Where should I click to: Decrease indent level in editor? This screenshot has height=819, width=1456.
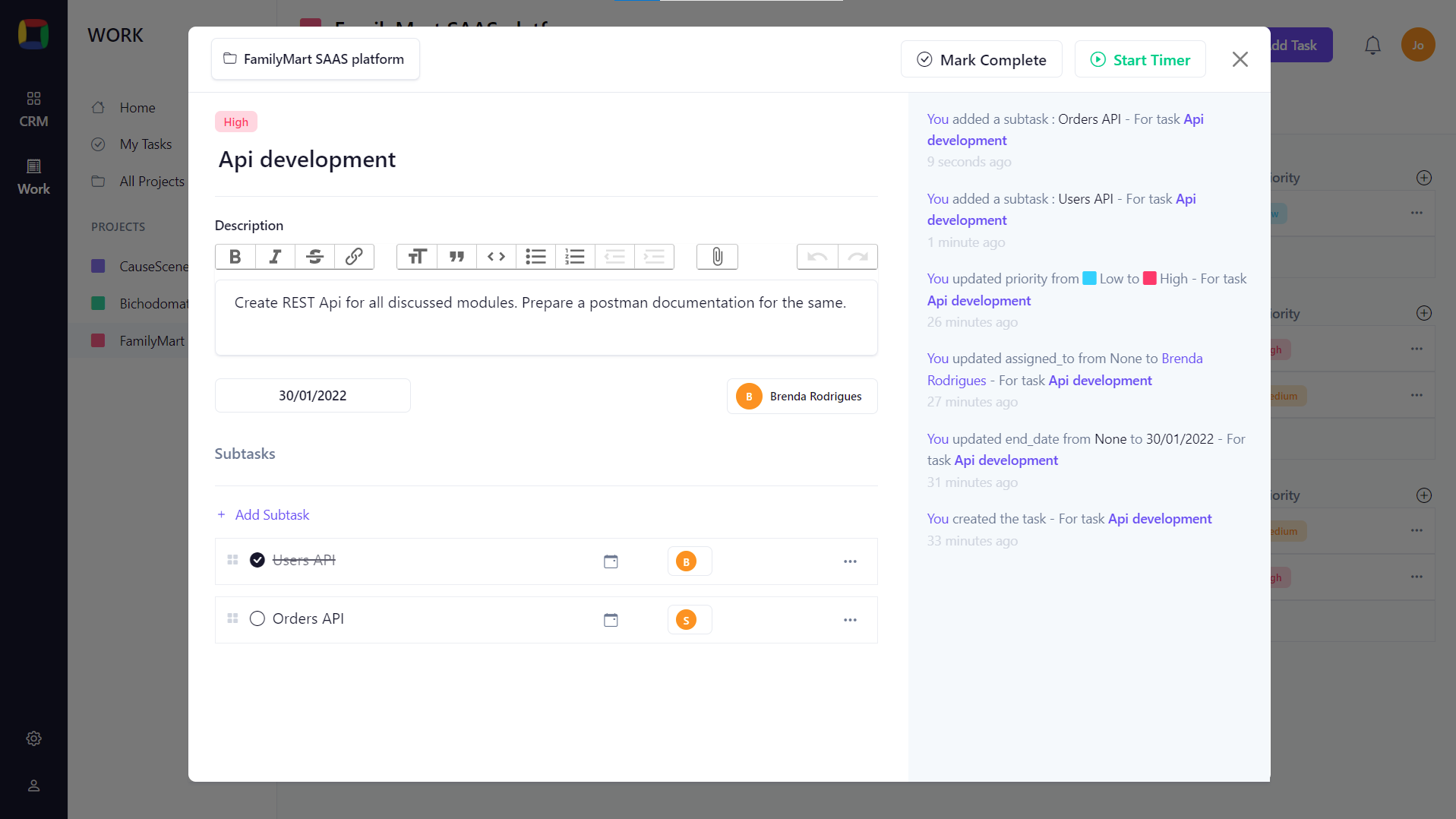click(614, 257)
